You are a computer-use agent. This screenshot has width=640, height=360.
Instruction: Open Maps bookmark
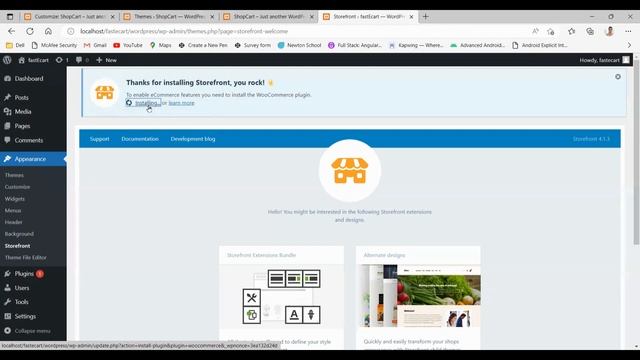point(160,45)
